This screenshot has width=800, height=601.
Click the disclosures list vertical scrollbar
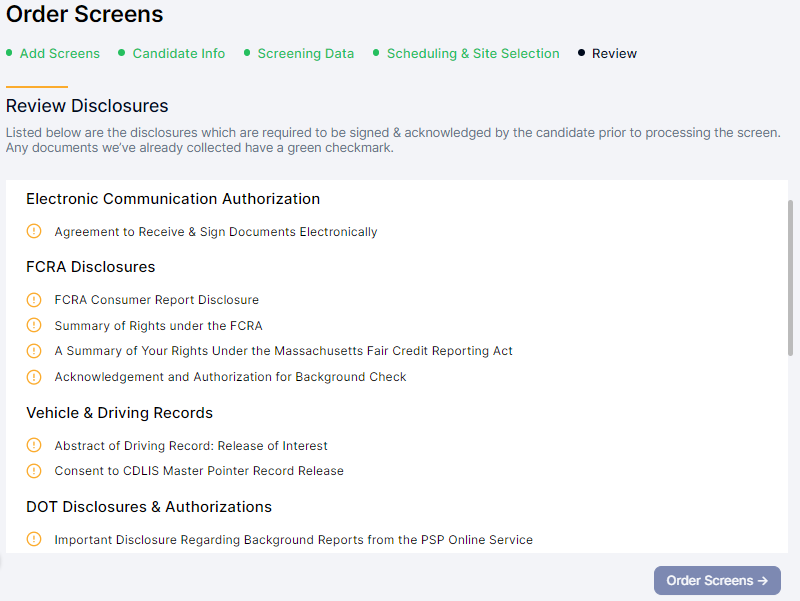[791, 278]
